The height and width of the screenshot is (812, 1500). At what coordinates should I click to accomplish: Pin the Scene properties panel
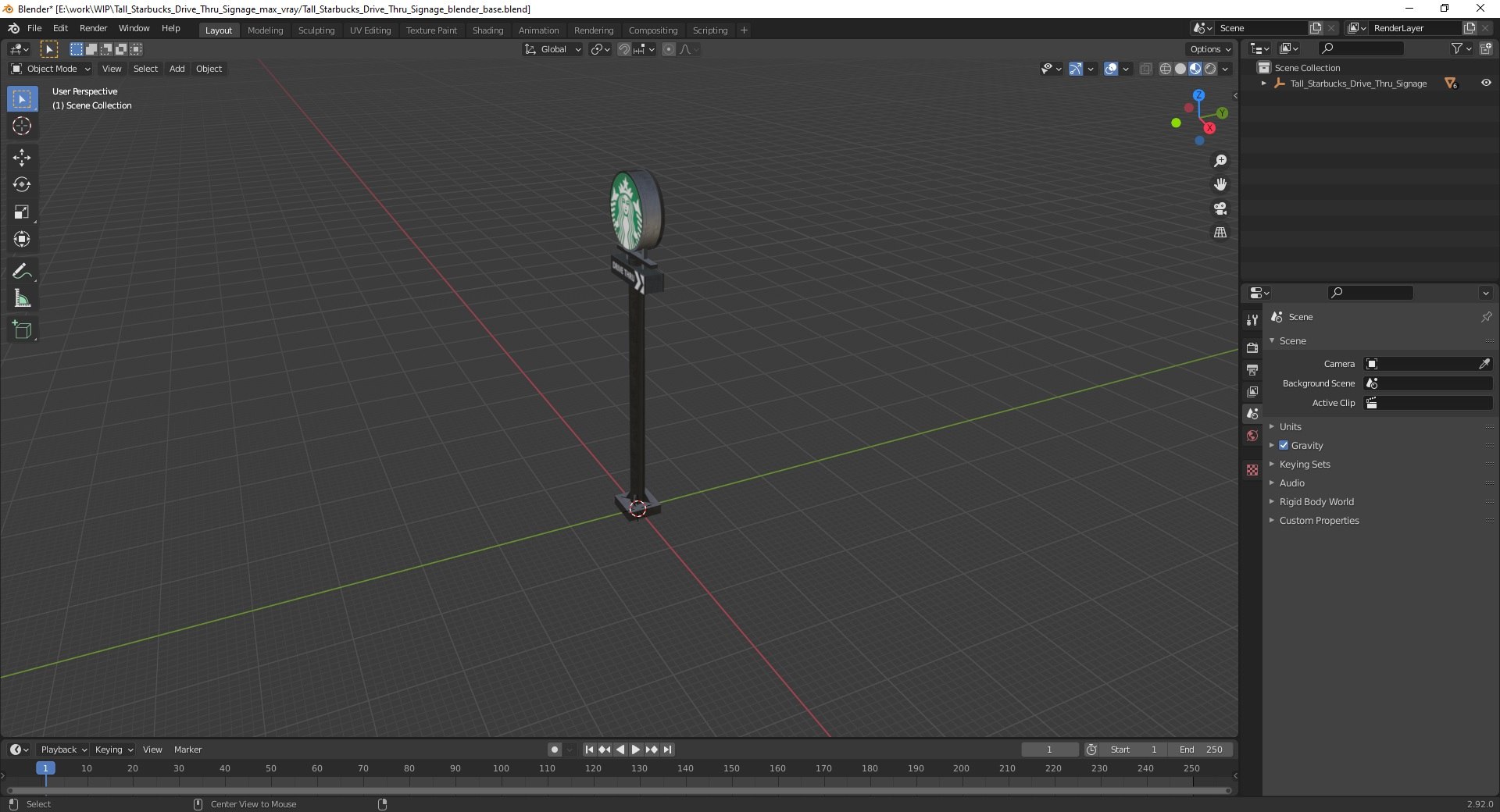point(1486,317)
